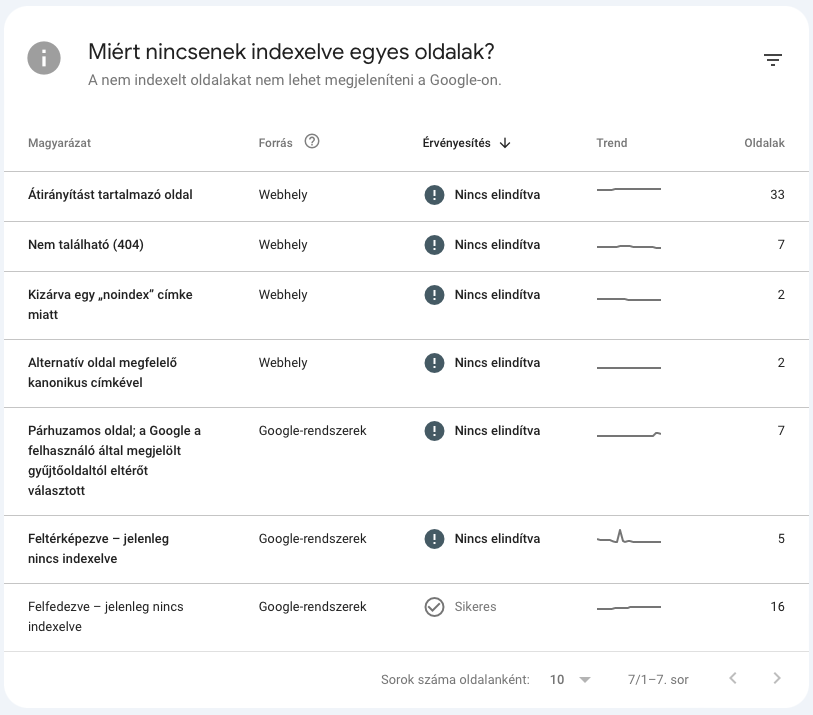This screenshot has width=813, height=715.
Task: Click warning icon in Átirányítást tartalmazó oldal row
Action: click(433, 195)
